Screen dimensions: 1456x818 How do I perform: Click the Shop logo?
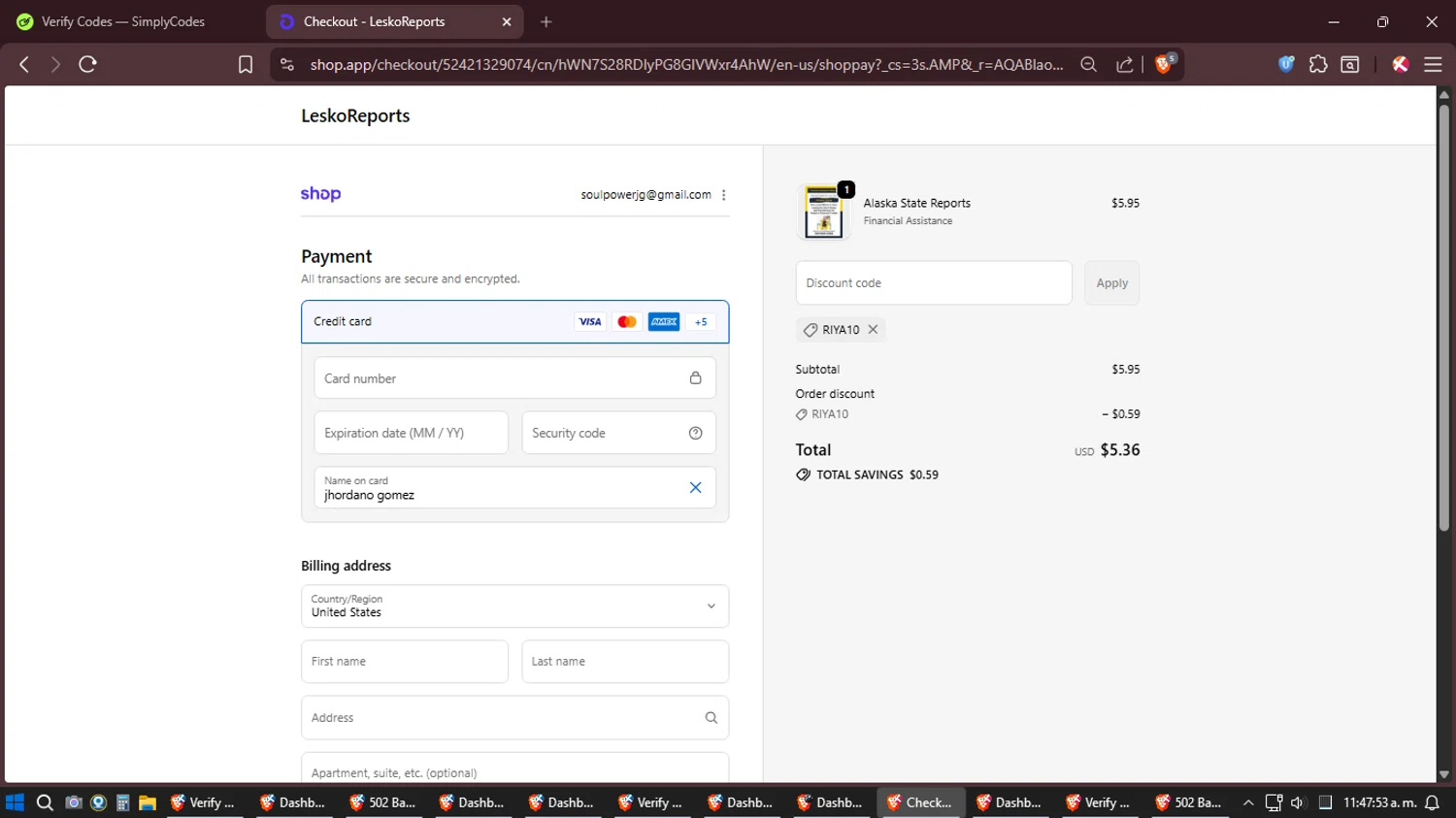(x=320, y=194)
